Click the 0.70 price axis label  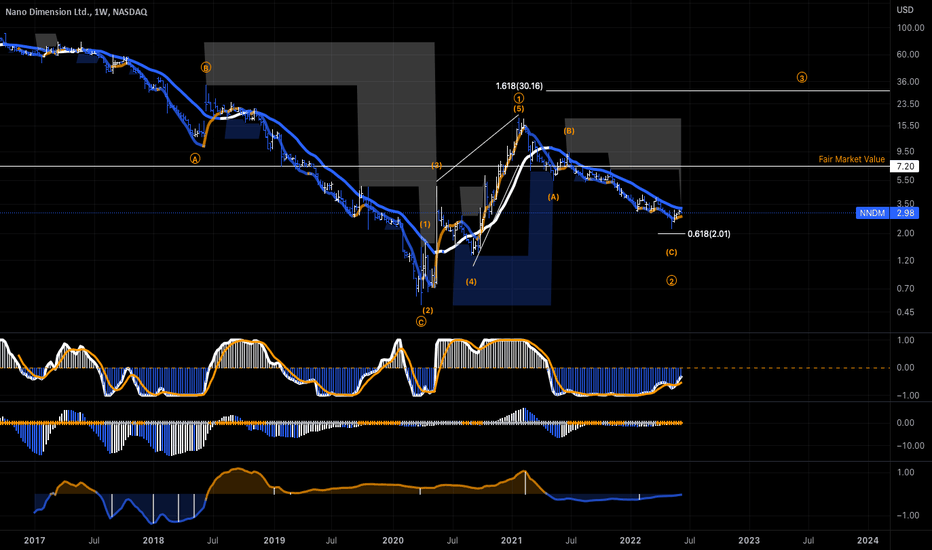905,288
